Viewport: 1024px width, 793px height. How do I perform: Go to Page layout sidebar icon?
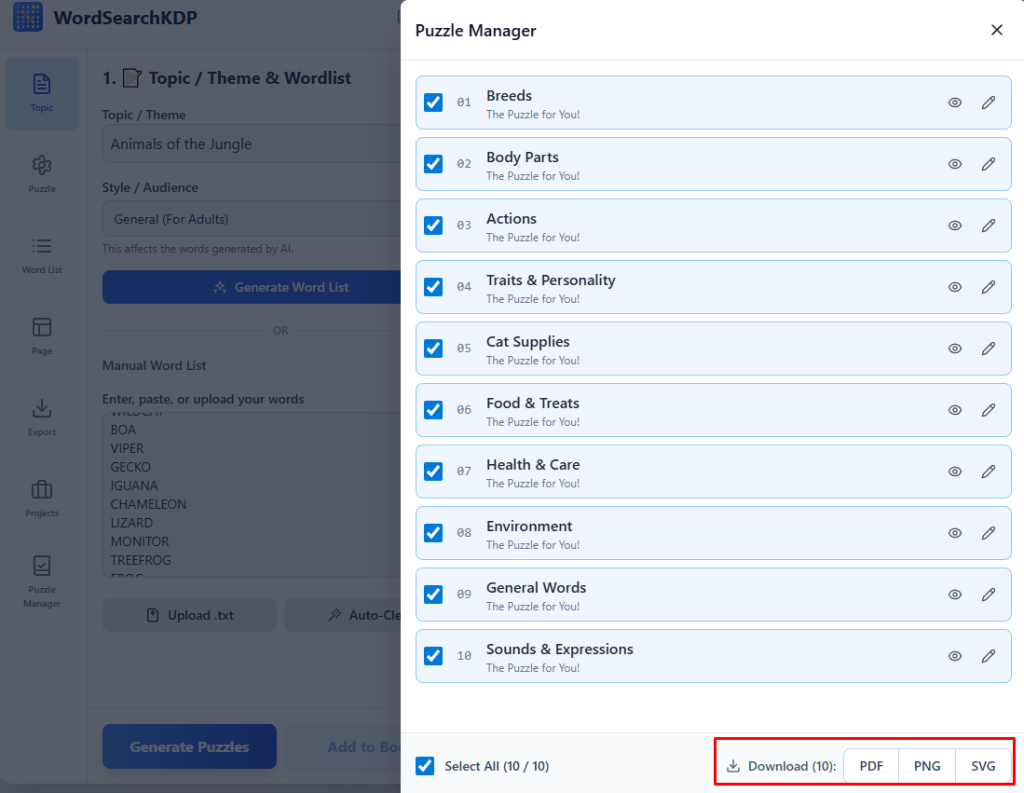coord(42,335)
